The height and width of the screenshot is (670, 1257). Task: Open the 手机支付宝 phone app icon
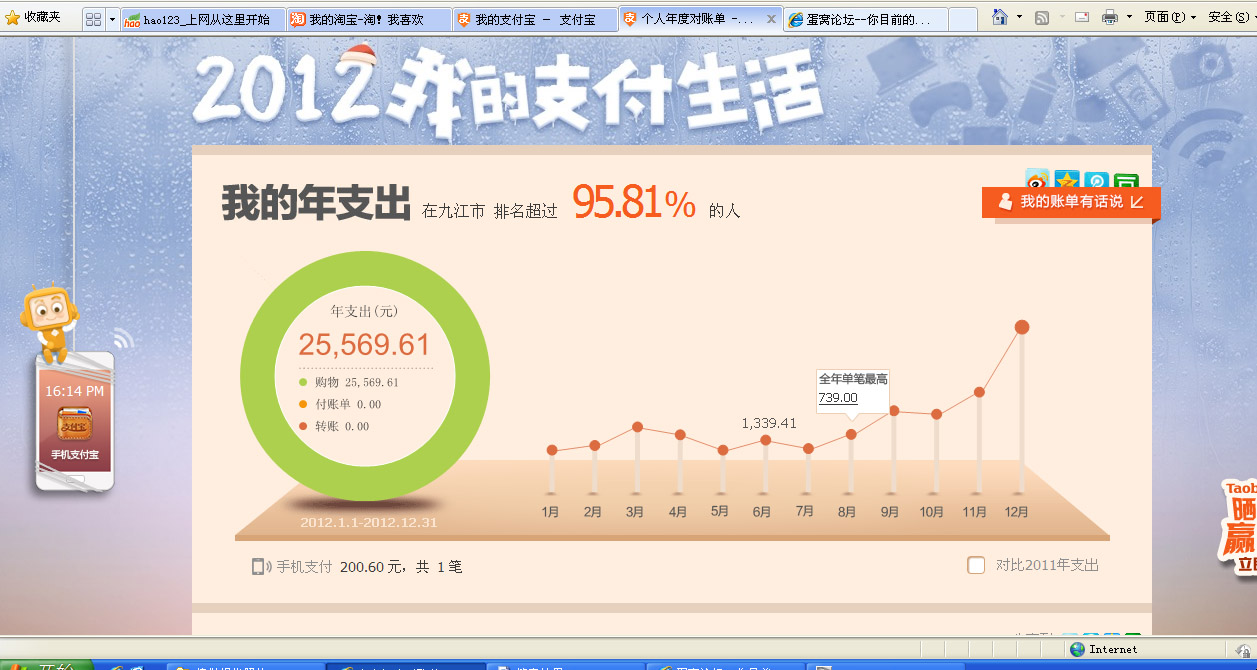pos(75,425)
